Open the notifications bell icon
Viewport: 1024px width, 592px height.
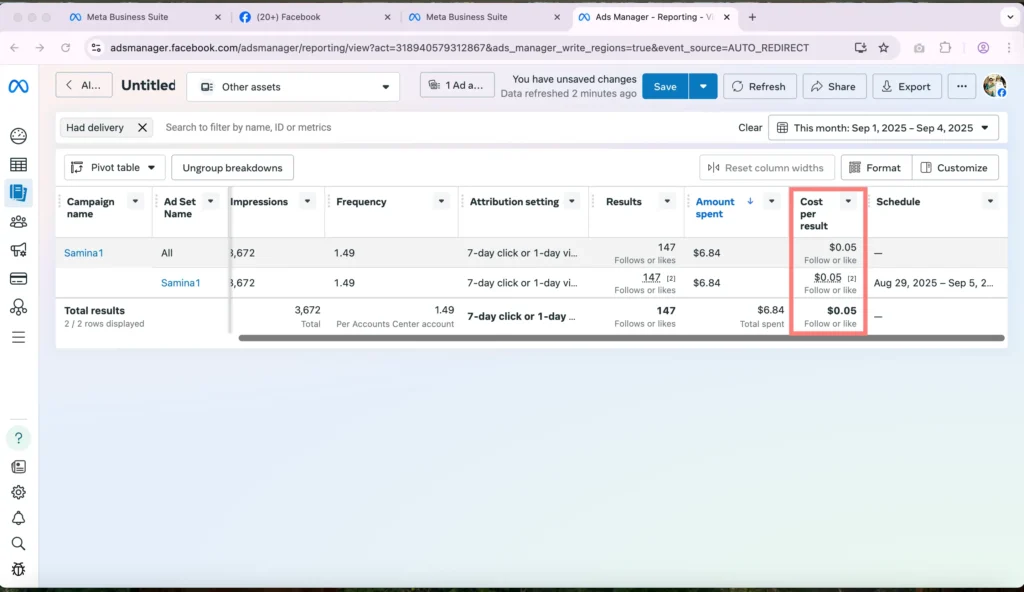18,518
